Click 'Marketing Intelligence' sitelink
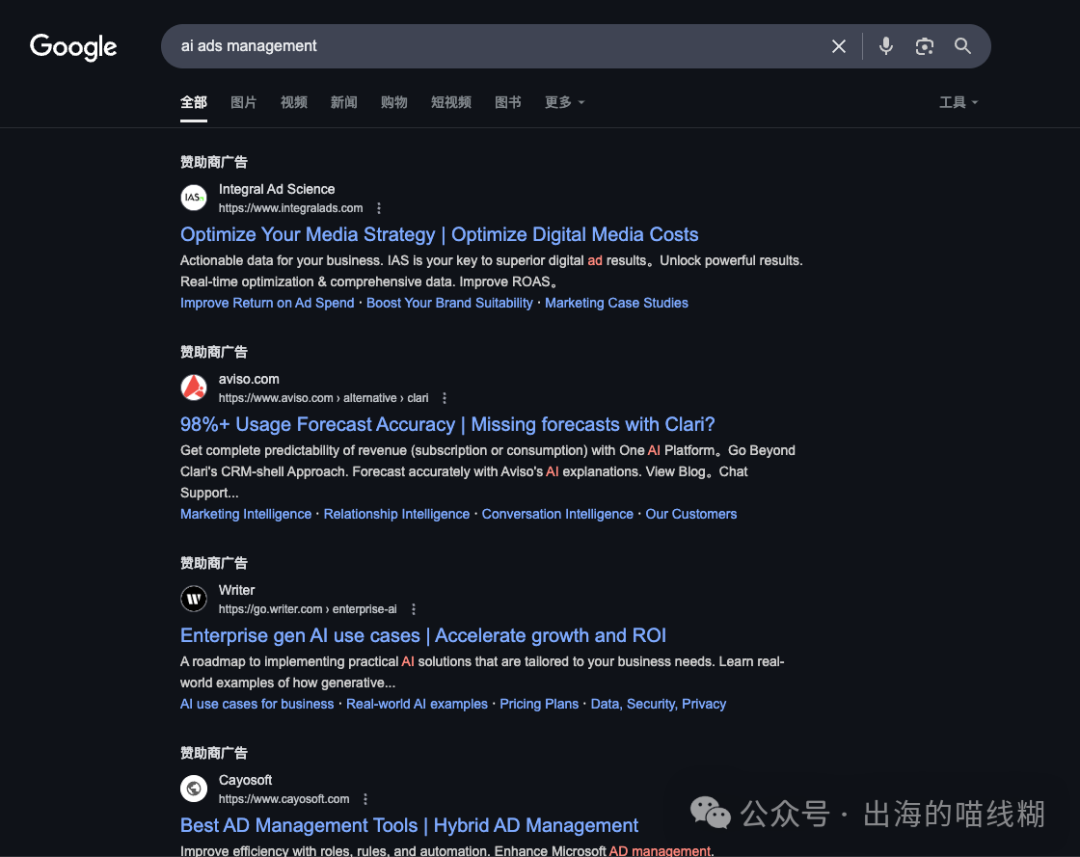The width and height of the screenshot is (1080, 857). (246, 514)
